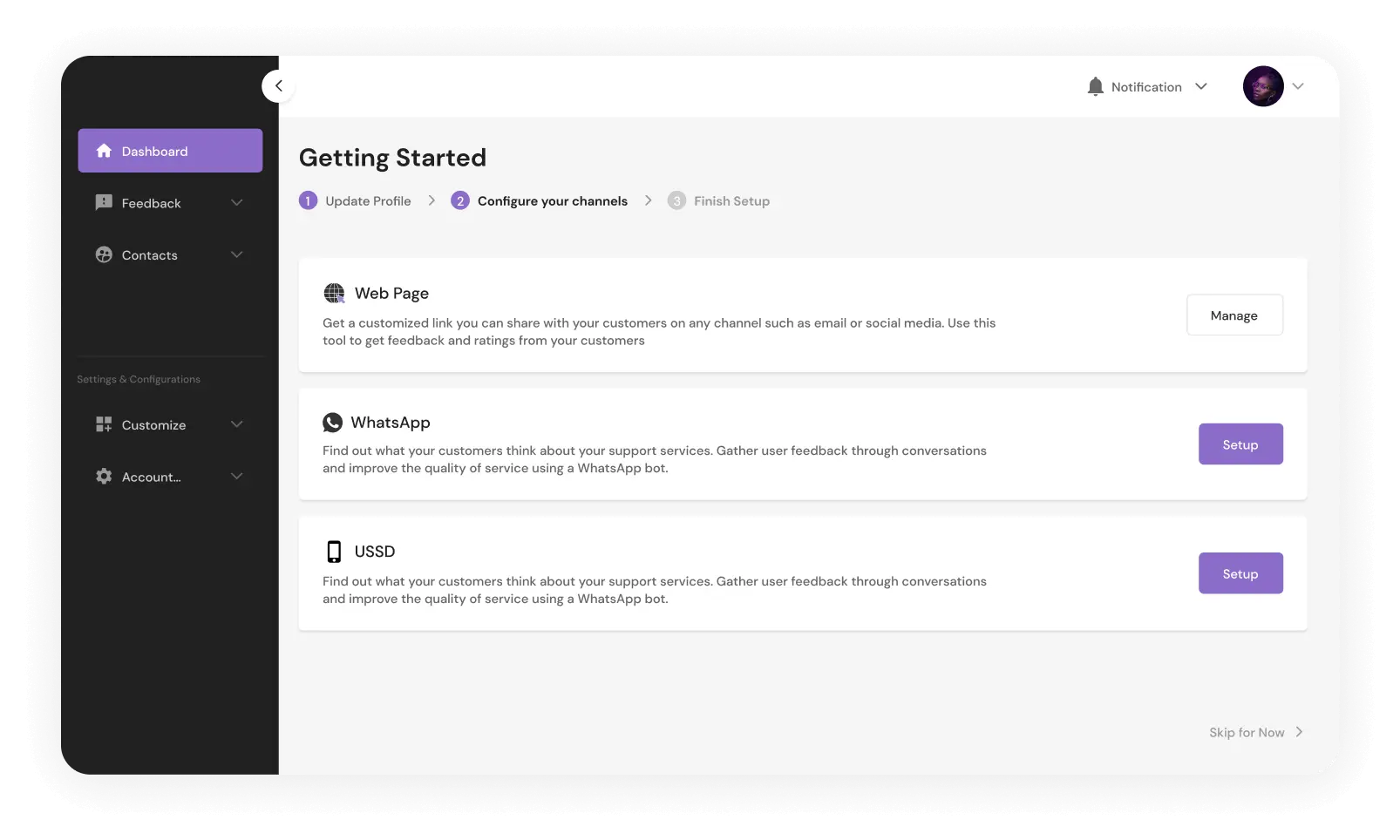The image size is (1400, 840).
Task: Open the profile menu dropdown arrow
Action: coord(1298,86)
